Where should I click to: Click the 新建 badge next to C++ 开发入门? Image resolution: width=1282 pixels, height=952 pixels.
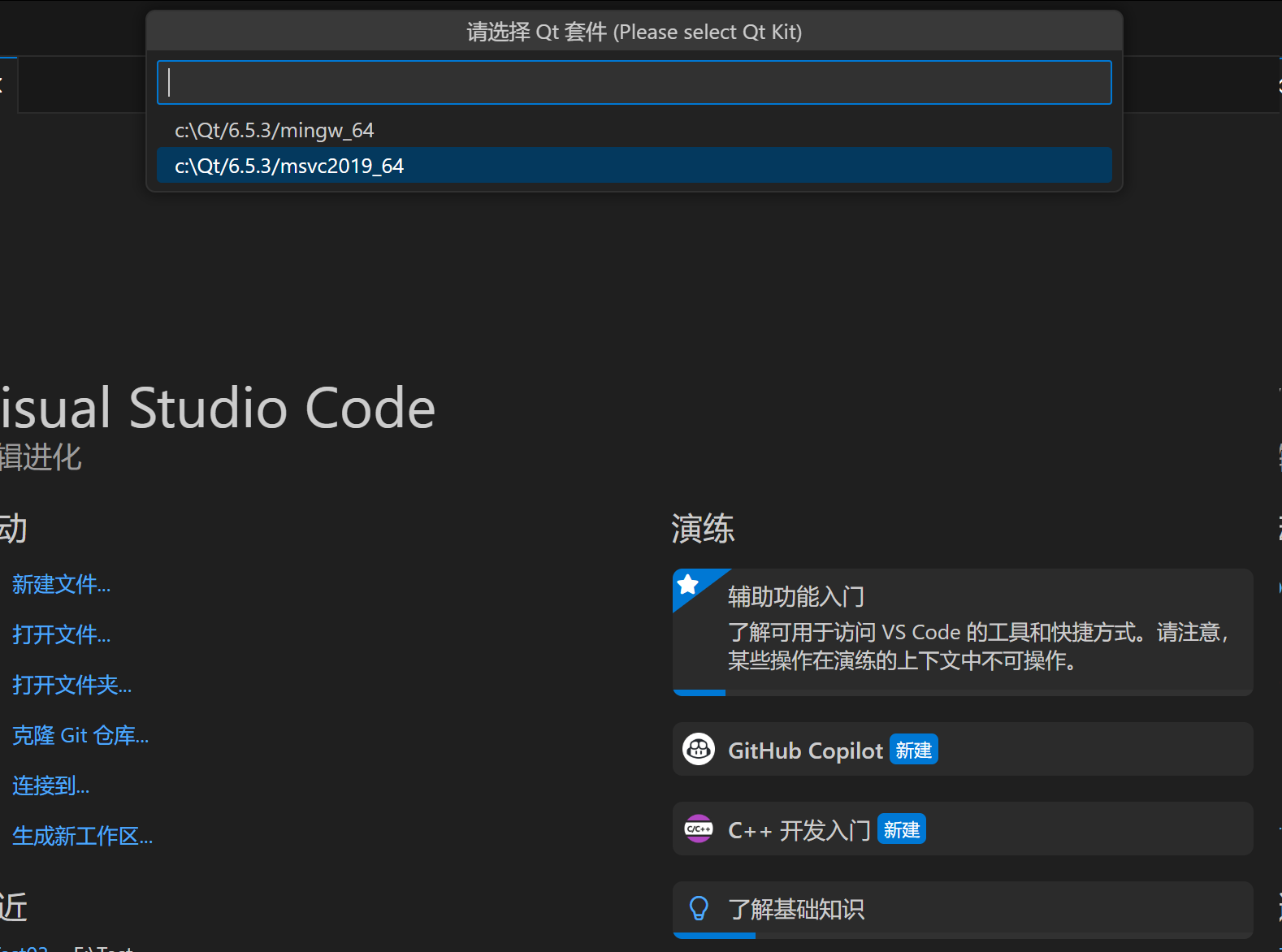point(902,829)
